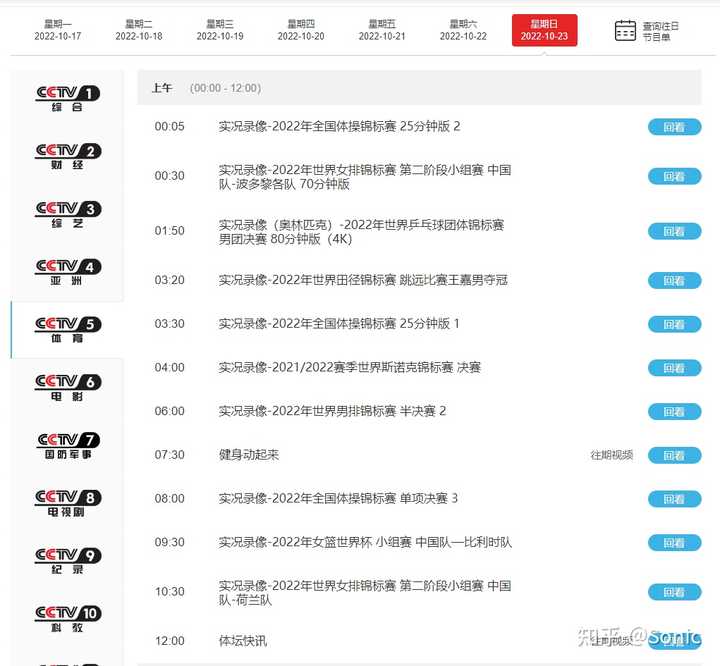Click the 10:30 女排 中国队-荷兰队 title
The image size is (720, 666).
[x=365, y=593]
